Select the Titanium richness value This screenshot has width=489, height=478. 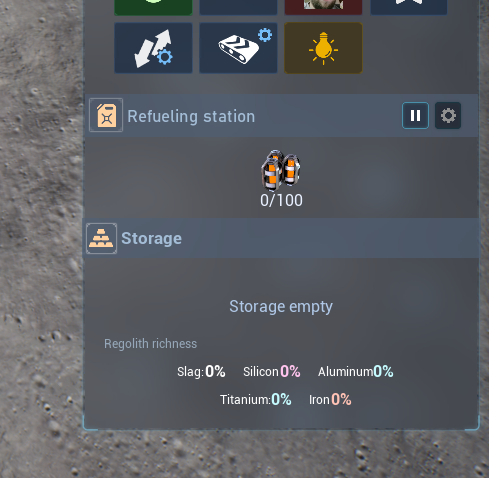coord(281,399)
